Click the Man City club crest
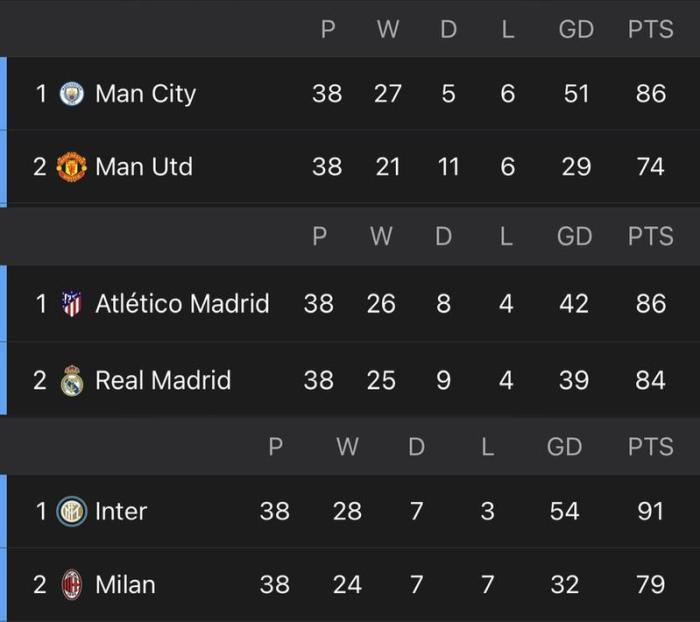Viewport: 700px width, 622px height. (x=72, y=94)
